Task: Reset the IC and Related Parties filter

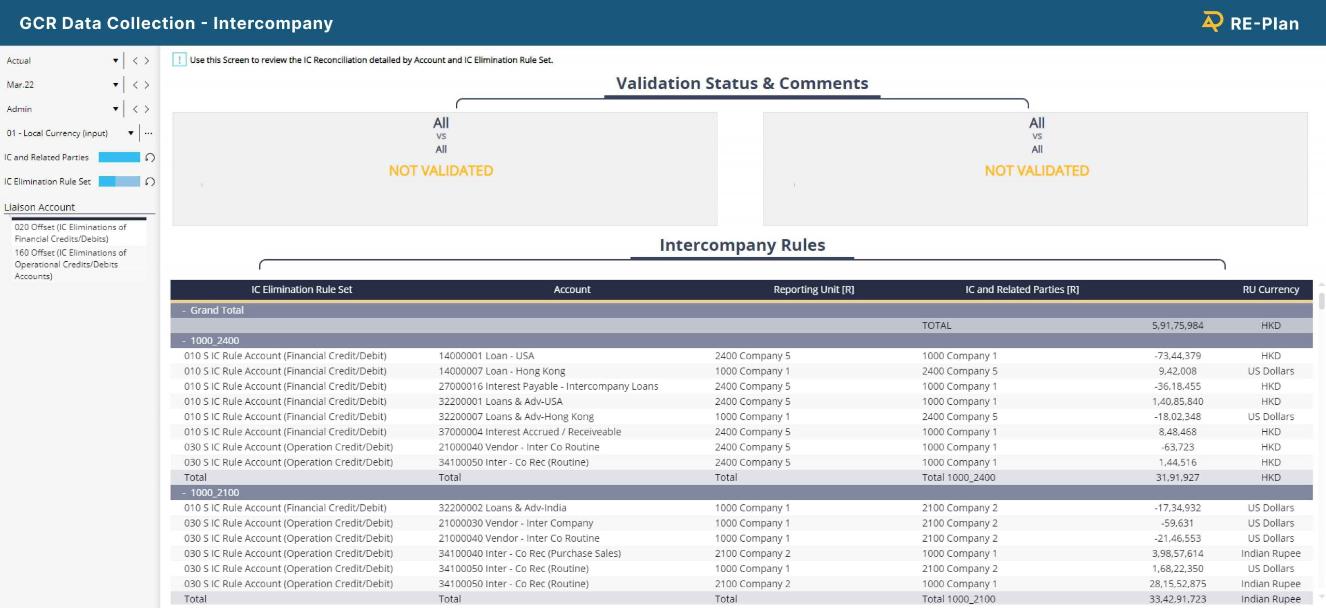Action: click(x=150, y=157)
